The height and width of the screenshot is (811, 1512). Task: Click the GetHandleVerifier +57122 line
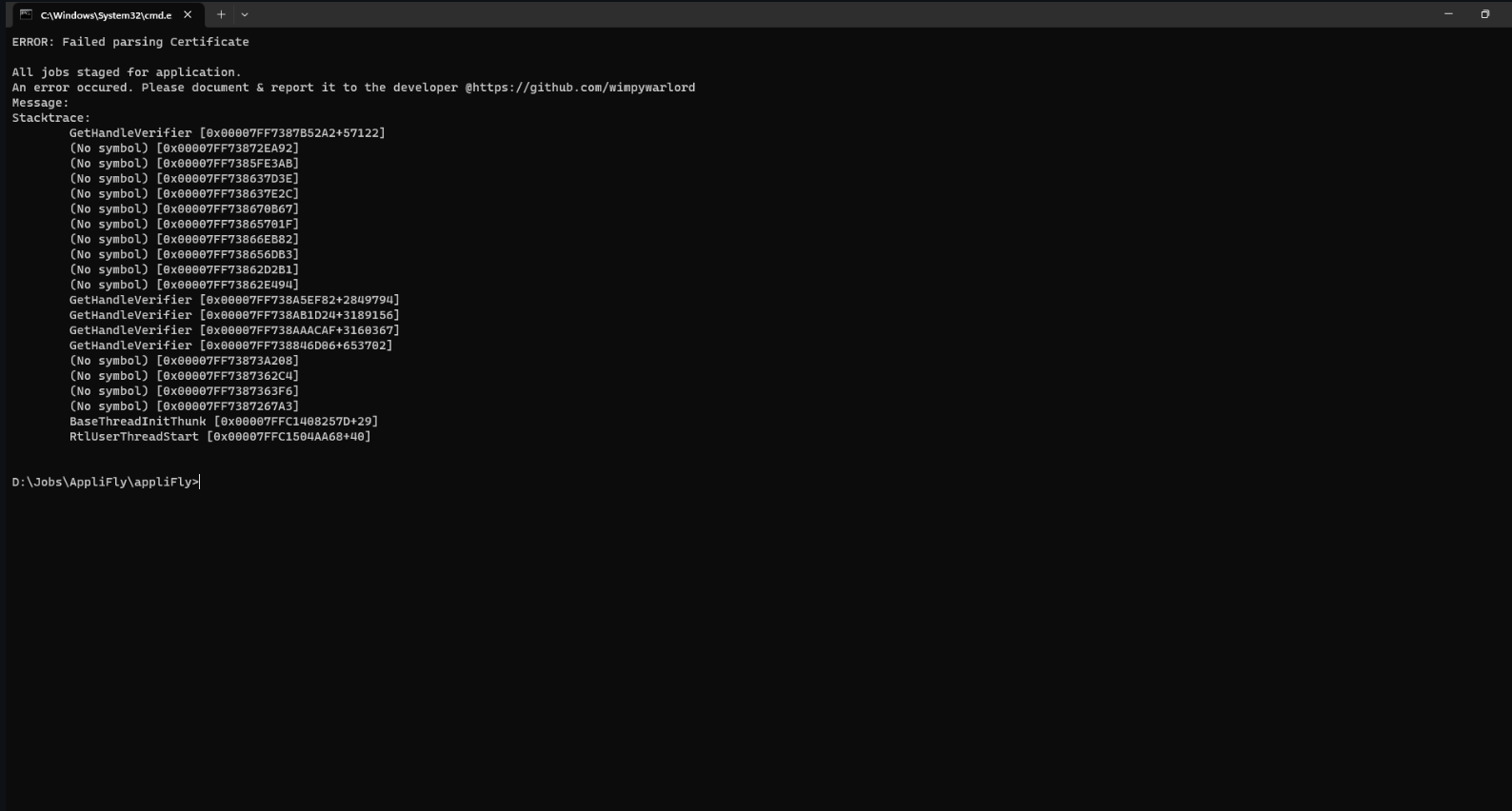point(228,133)
